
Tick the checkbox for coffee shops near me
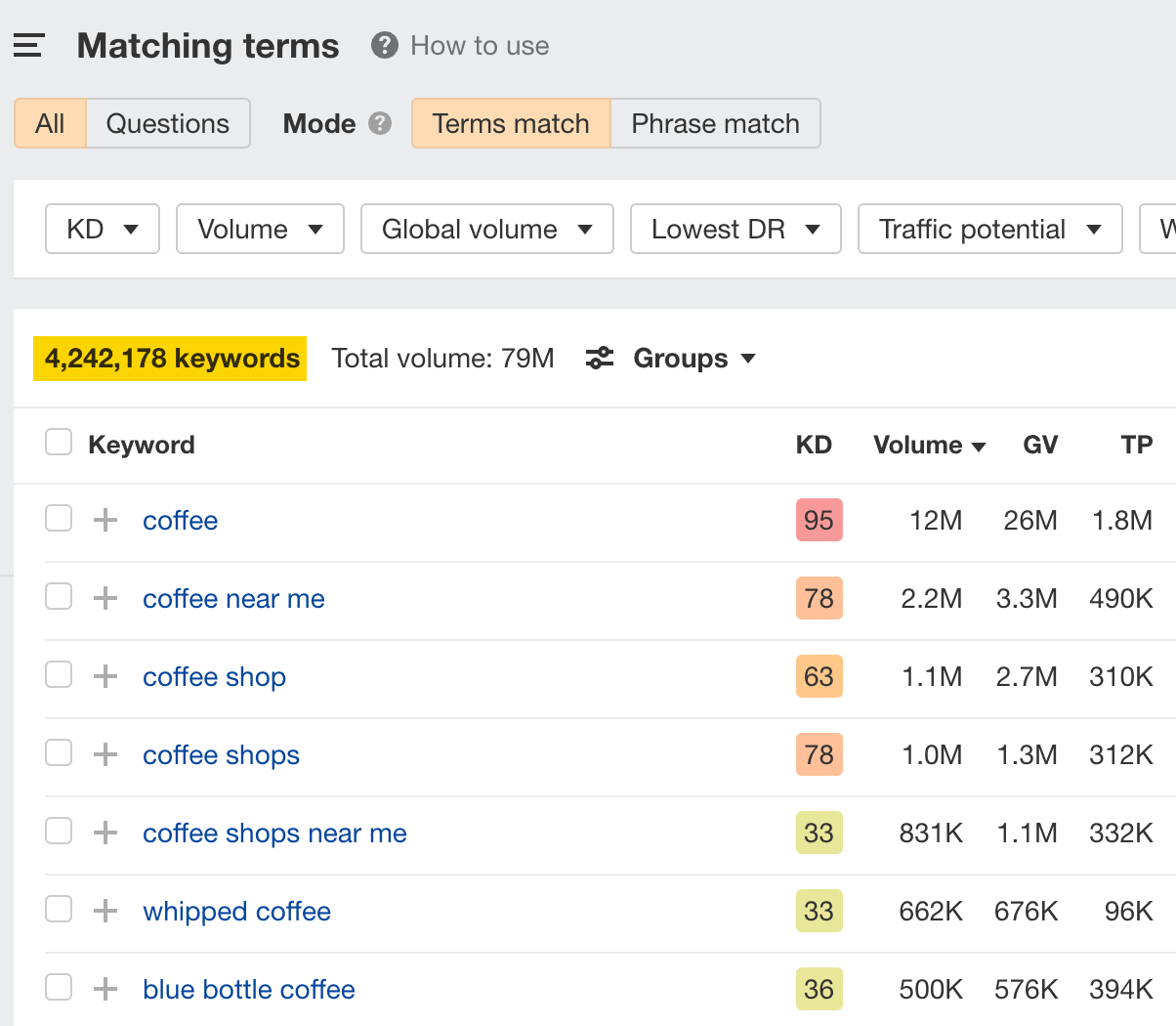coord(58,831)
